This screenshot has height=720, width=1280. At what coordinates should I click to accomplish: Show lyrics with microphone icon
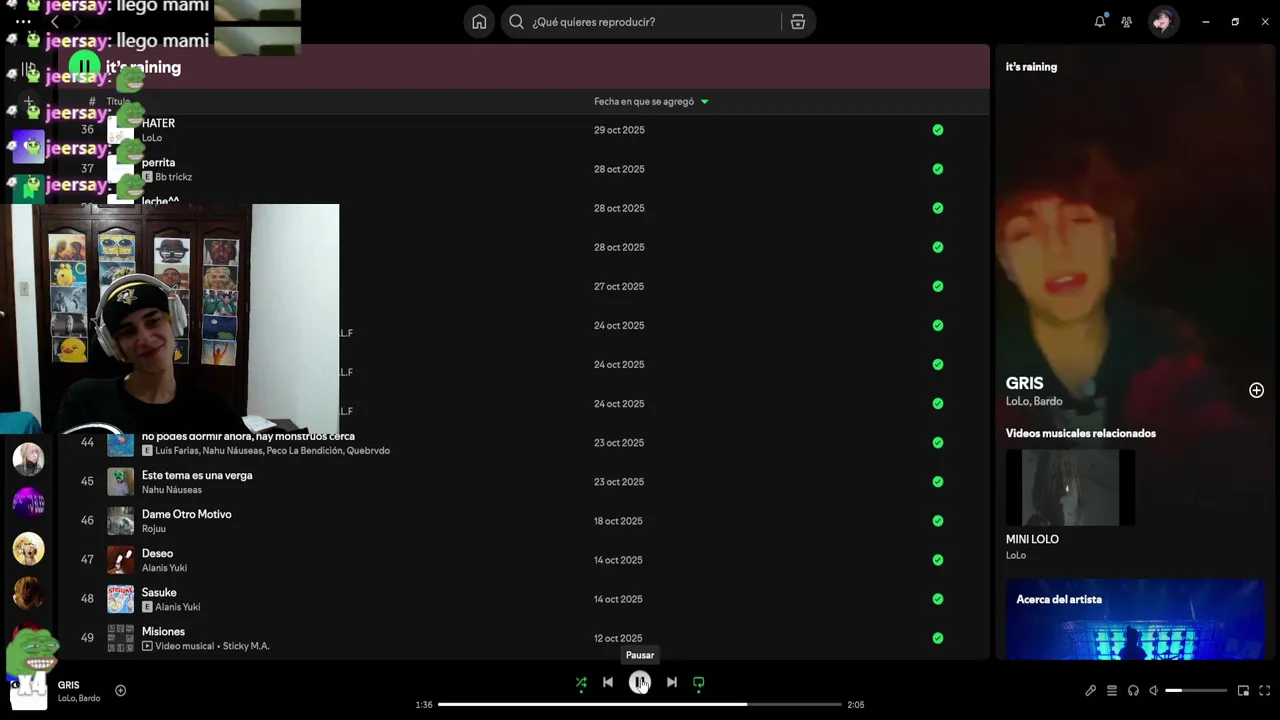(x=1091, y=690)
